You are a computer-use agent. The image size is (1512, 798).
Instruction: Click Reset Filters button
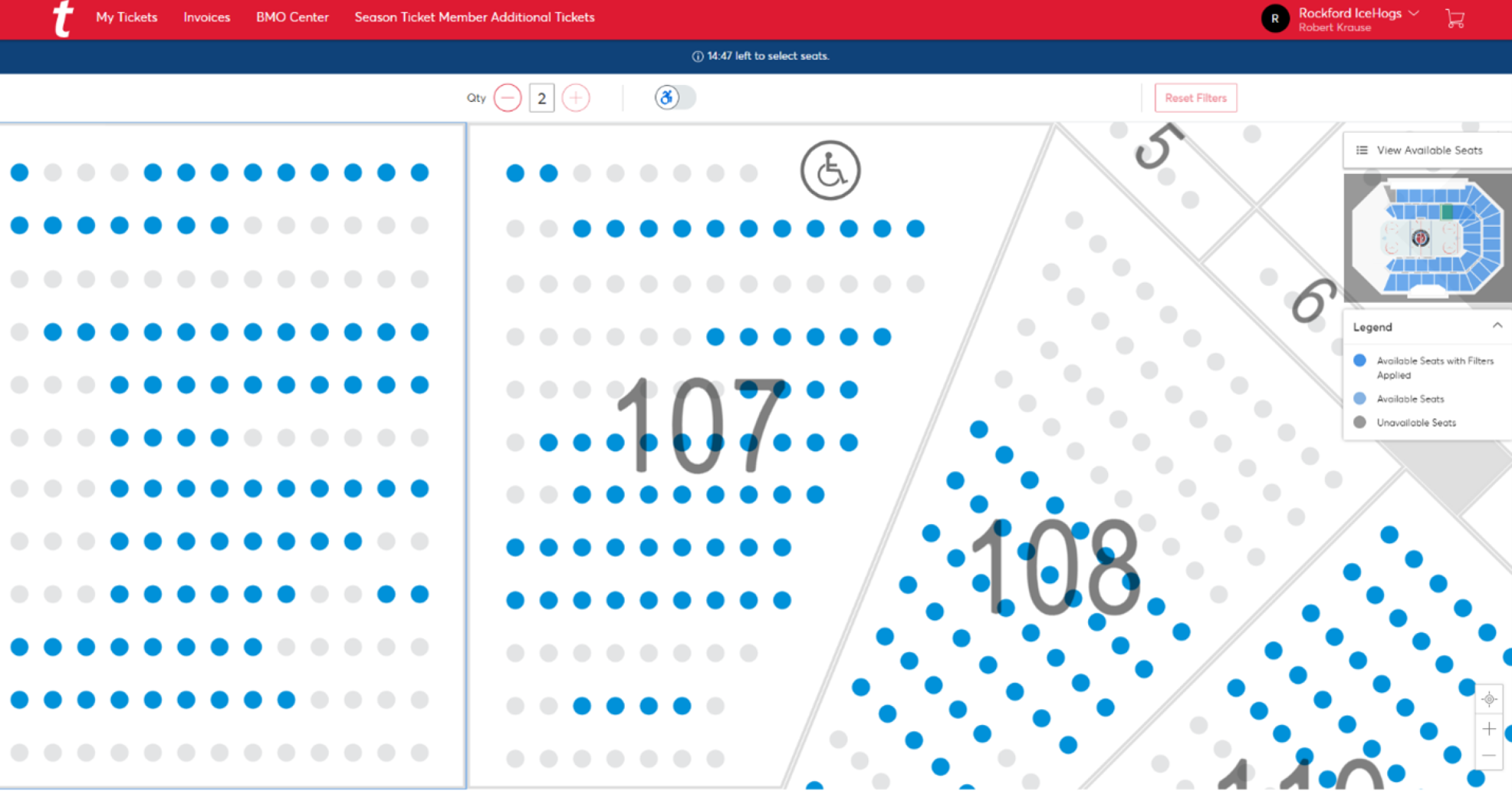[1196, 98]
